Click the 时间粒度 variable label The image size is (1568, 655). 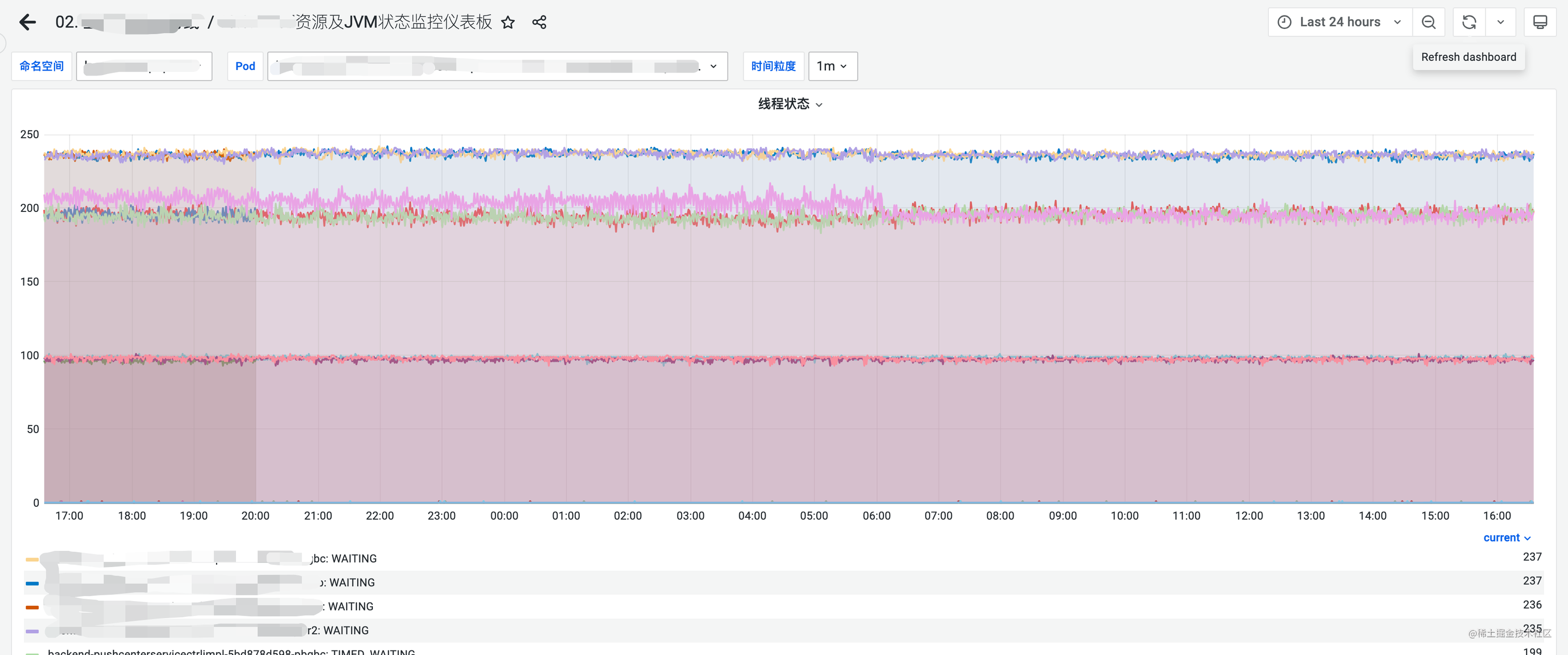point(773,66)
